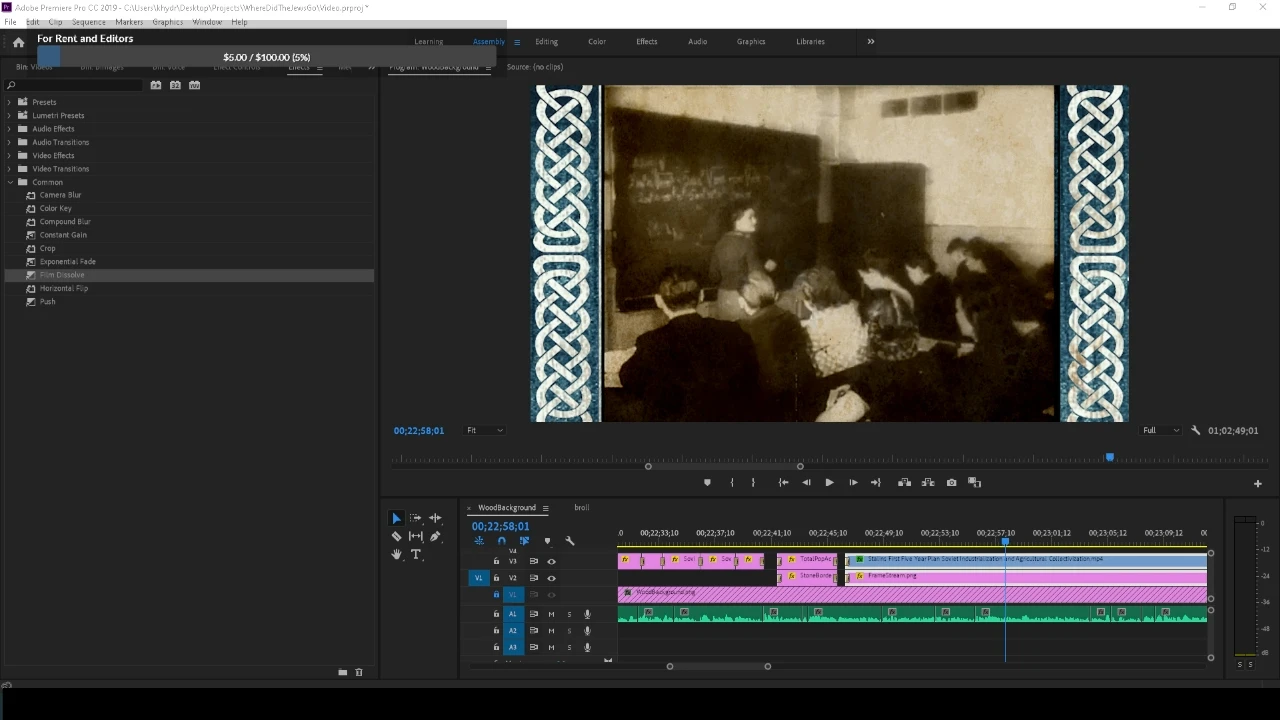This screenshot has height=720, width=1280.
Task: Collapse the Common folder
Action: click(10, 182)
